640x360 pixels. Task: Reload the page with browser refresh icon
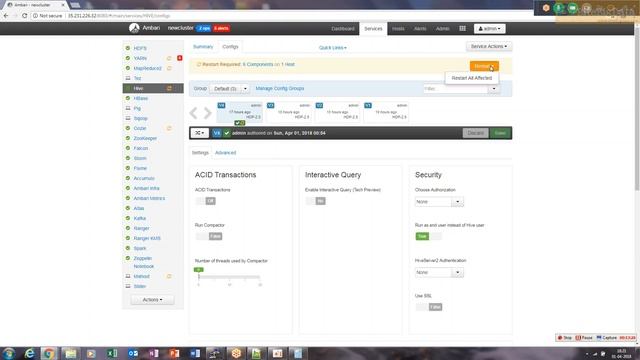pos(24,16)
